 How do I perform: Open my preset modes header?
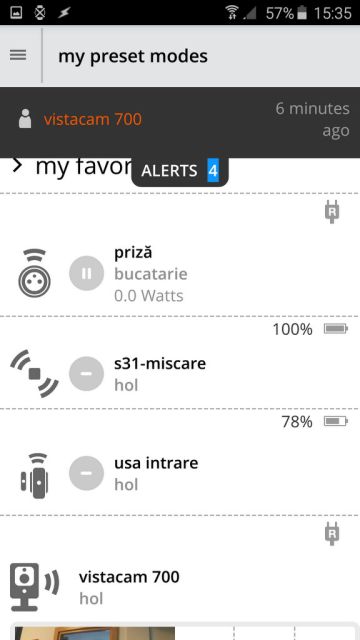coord(133,56)
